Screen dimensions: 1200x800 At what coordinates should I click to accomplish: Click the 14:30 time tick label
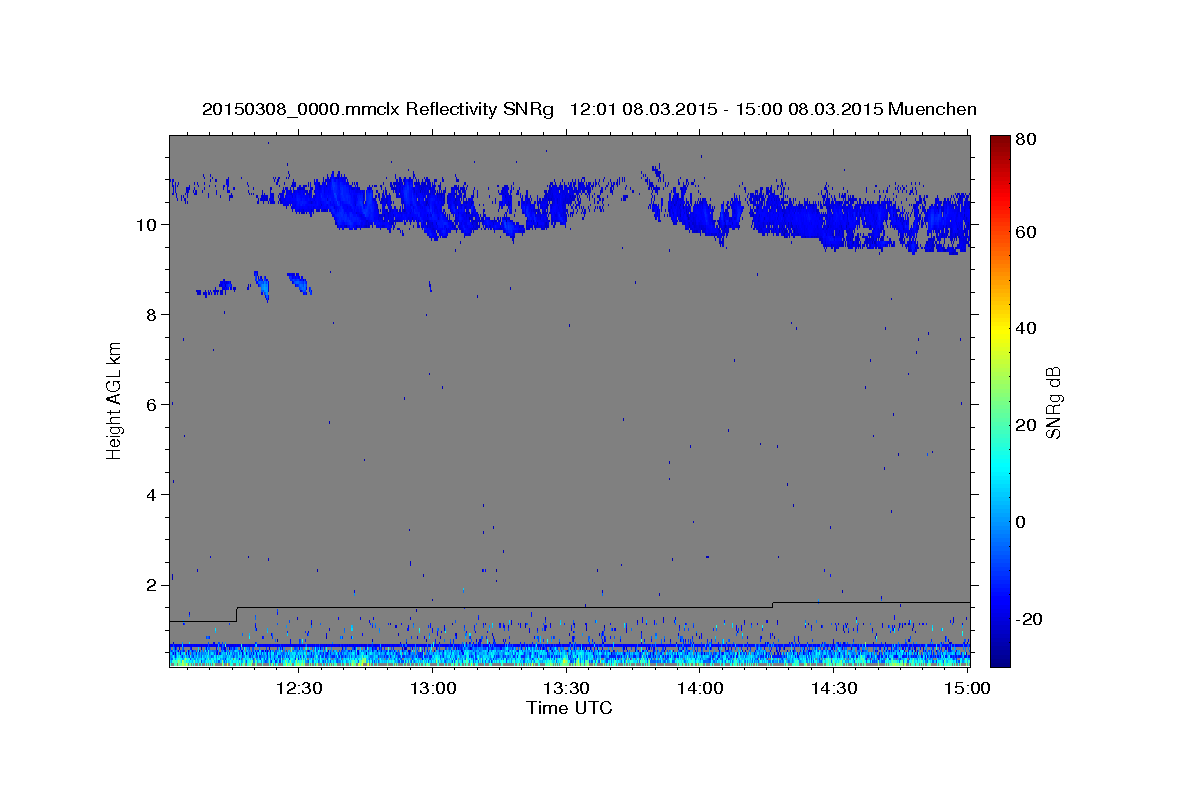[835, 688]
